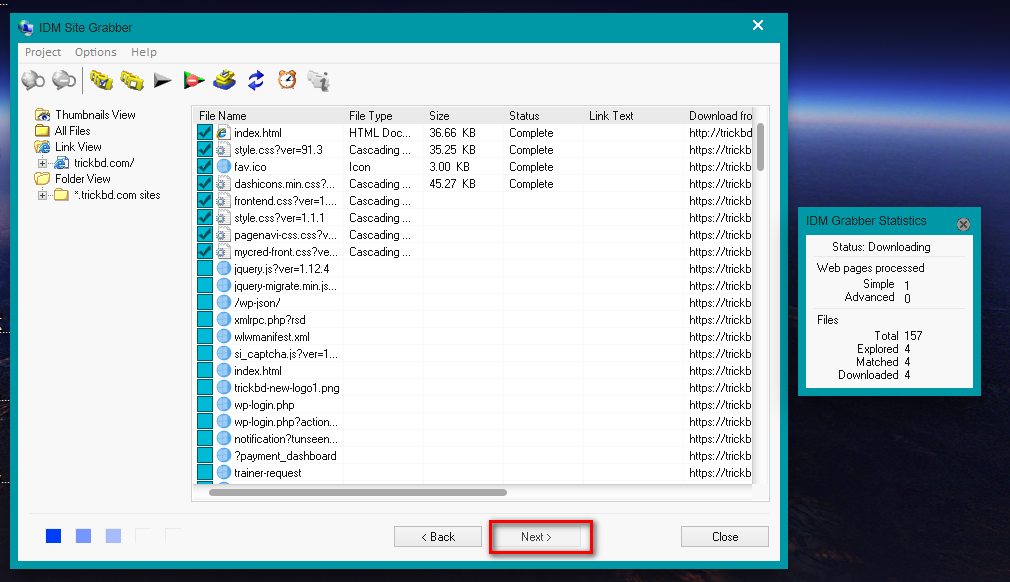Click the 45.27 KB size cell
The width and height of the screenshot is (1010, 582).
[452, 183]
